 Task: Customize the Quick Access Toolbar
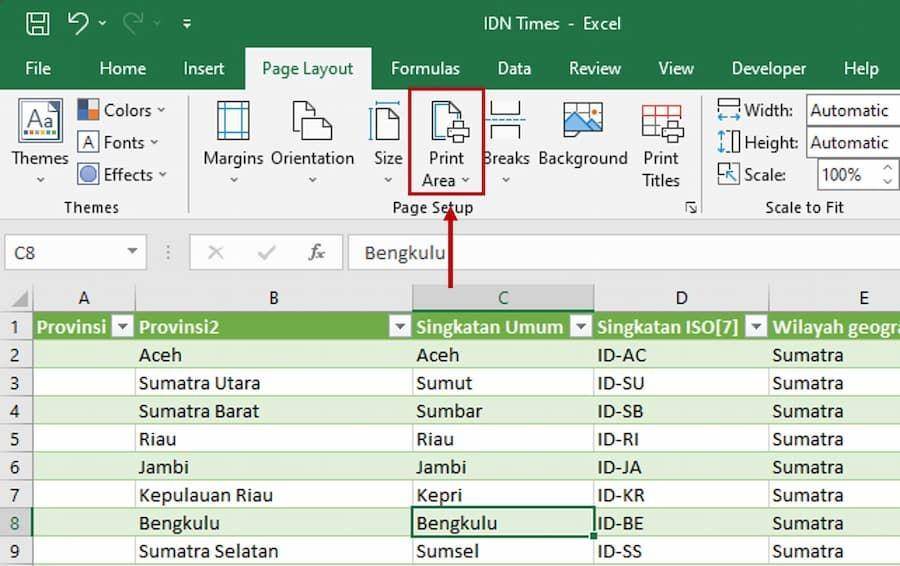pyautogui.click(x=187, y=24)
